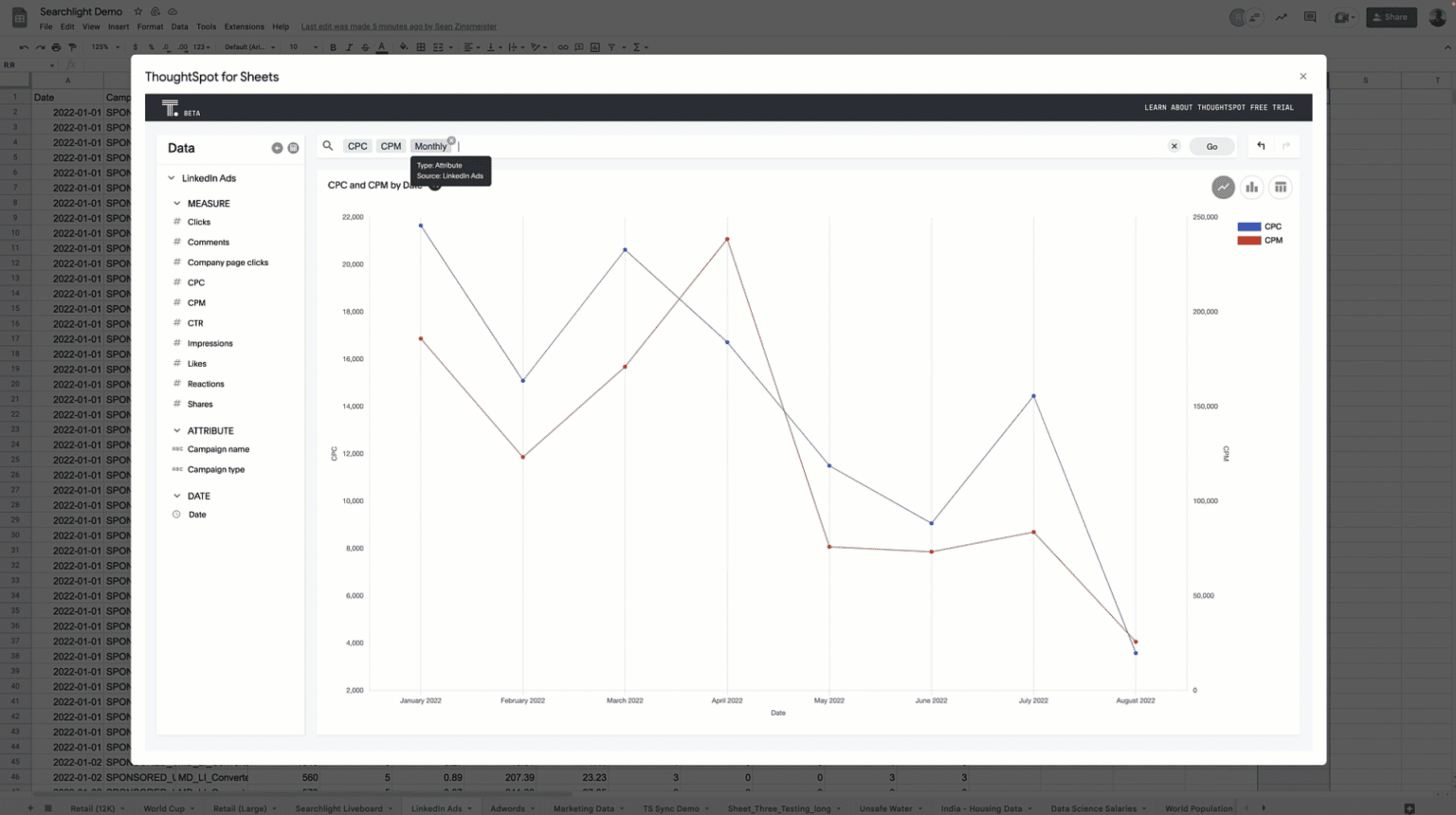Screen dimensions: 1456x815
Task: Switch to the table view
Action: click(1281, 188)
